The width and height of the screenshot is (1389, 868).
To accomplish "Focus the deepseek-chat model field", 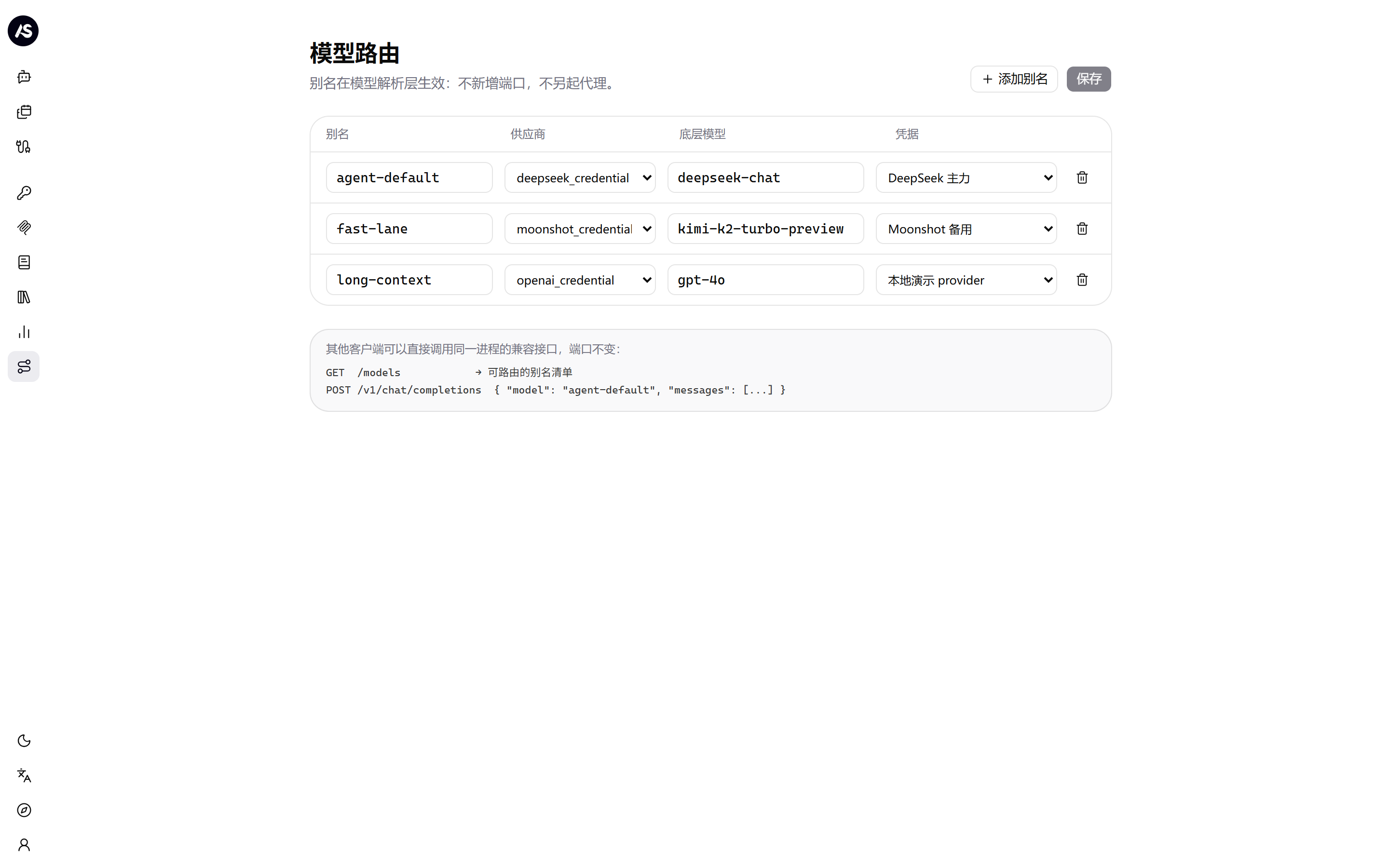I will click(x=765, y=177).
